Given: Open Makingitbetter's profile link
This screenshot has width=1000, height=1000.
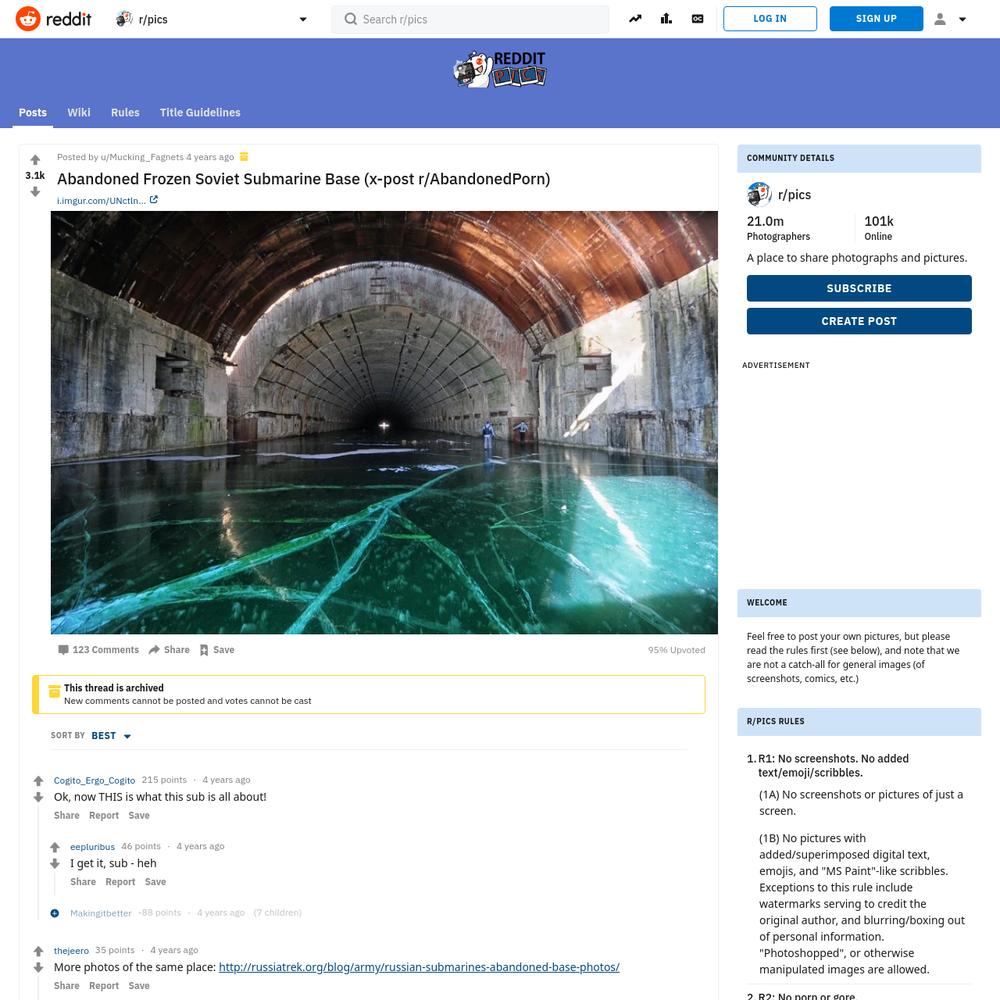Looking at the screenshot, I should (x=101, y=913).
